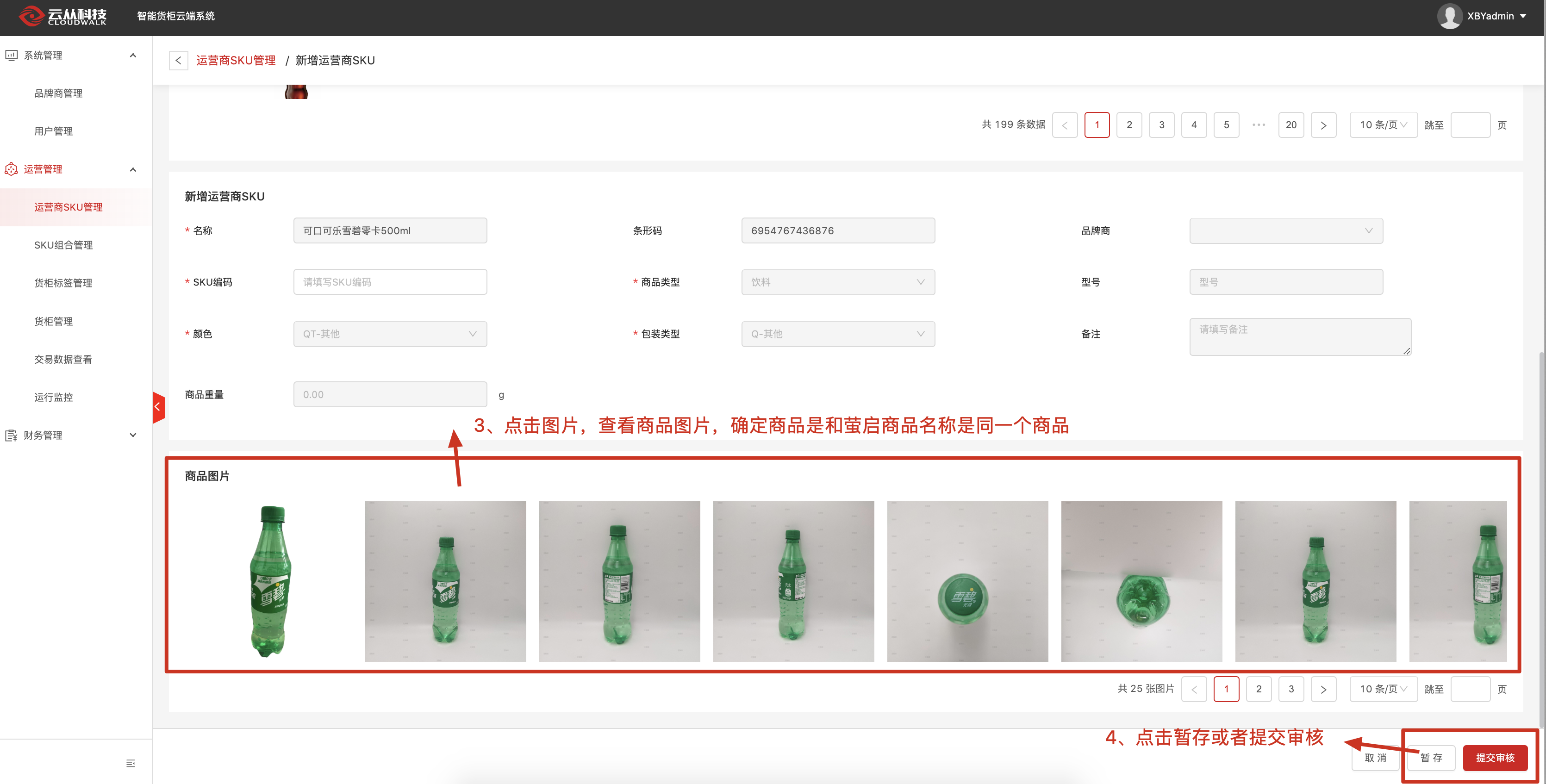Select page 4 in the 199-record pager
This screenshot has height=784, width=1546.
(1194, 125)
